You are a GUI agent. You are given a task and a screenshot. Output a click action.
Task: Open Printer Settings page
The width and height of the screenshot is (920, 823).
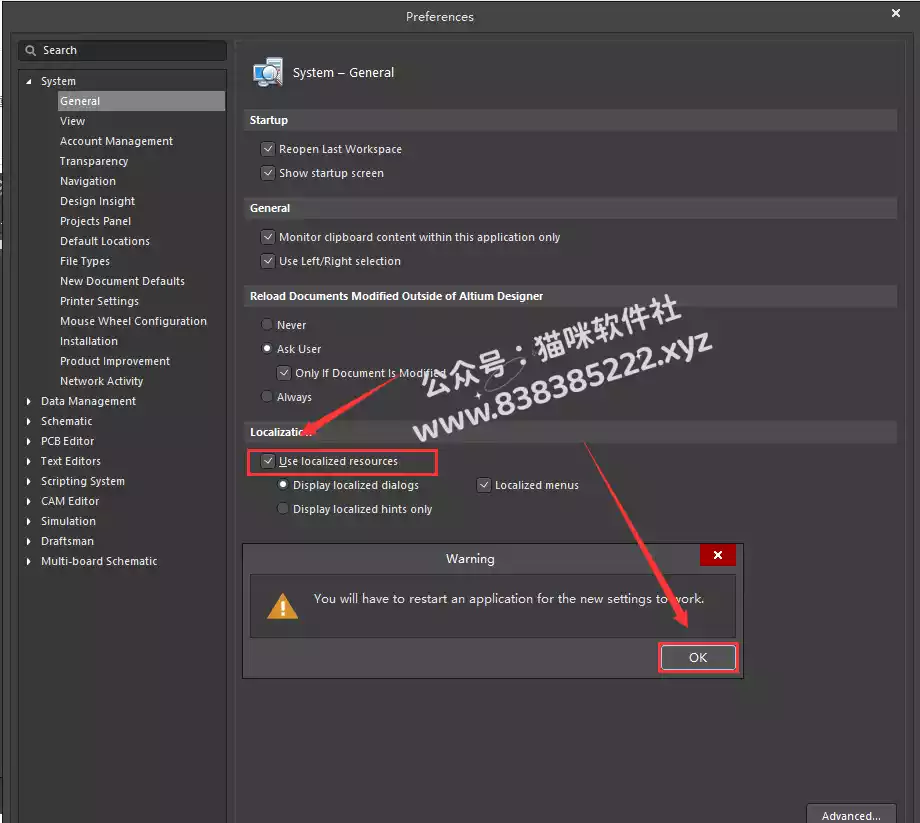99,300
